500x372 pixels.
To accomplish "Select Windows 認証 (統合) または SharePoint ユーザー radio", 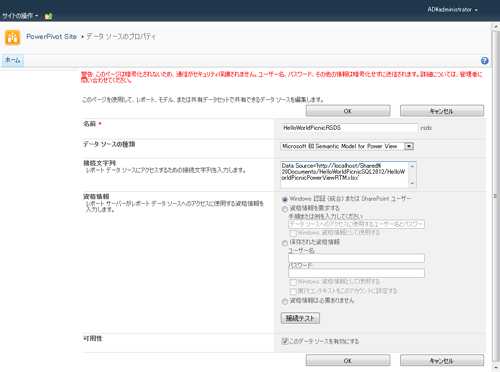I will [285, 199].
